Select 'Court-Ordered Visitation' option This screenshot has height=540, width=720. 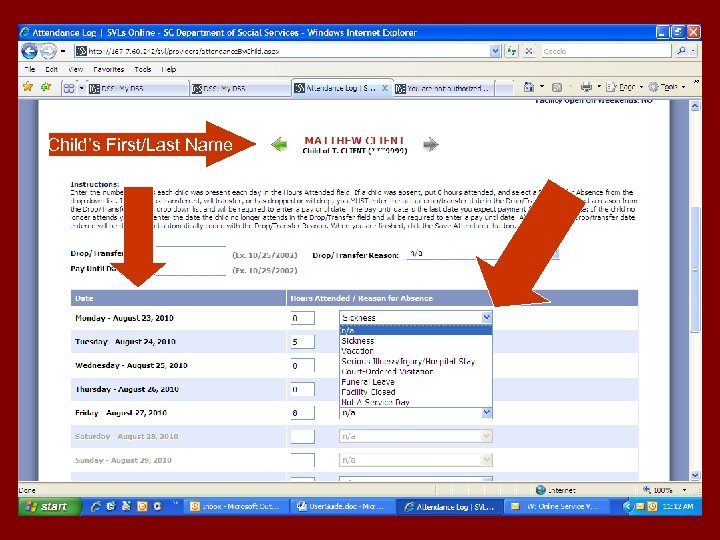(416, 371)
